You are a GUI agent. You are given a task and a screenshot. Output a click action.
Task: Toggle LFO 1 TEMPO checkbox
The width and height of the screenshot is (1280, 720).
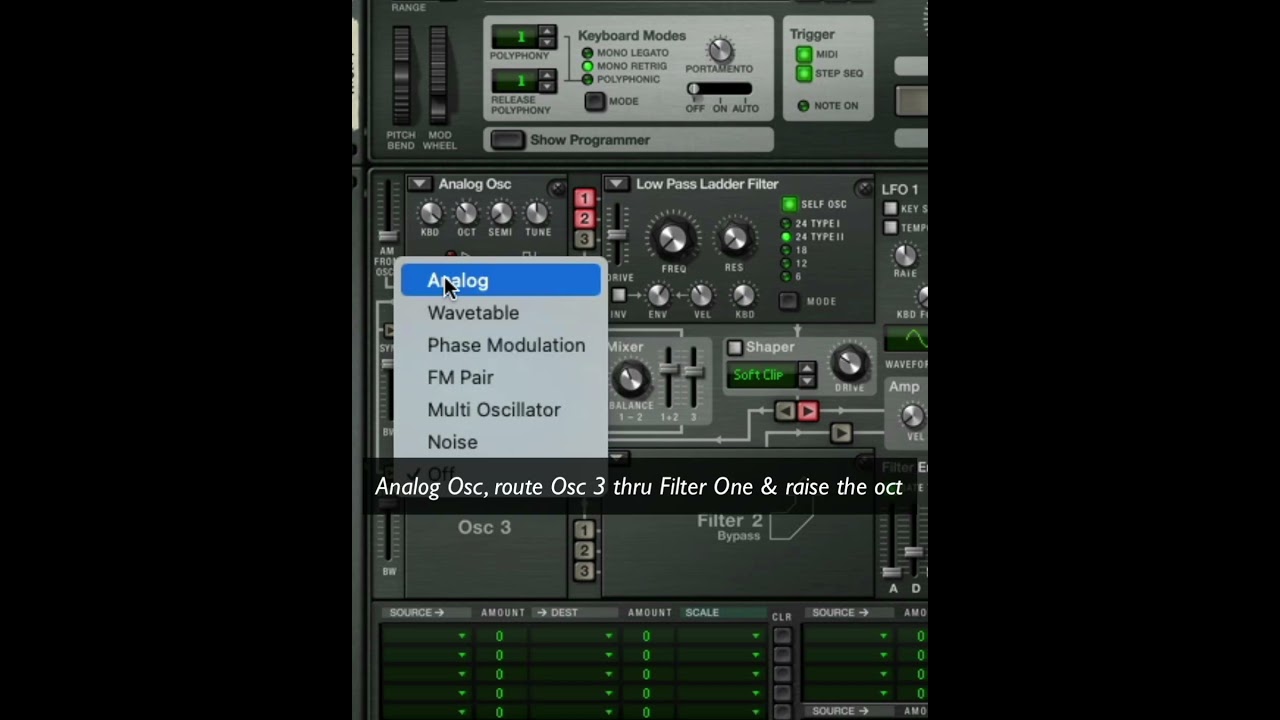click(890, 228)
